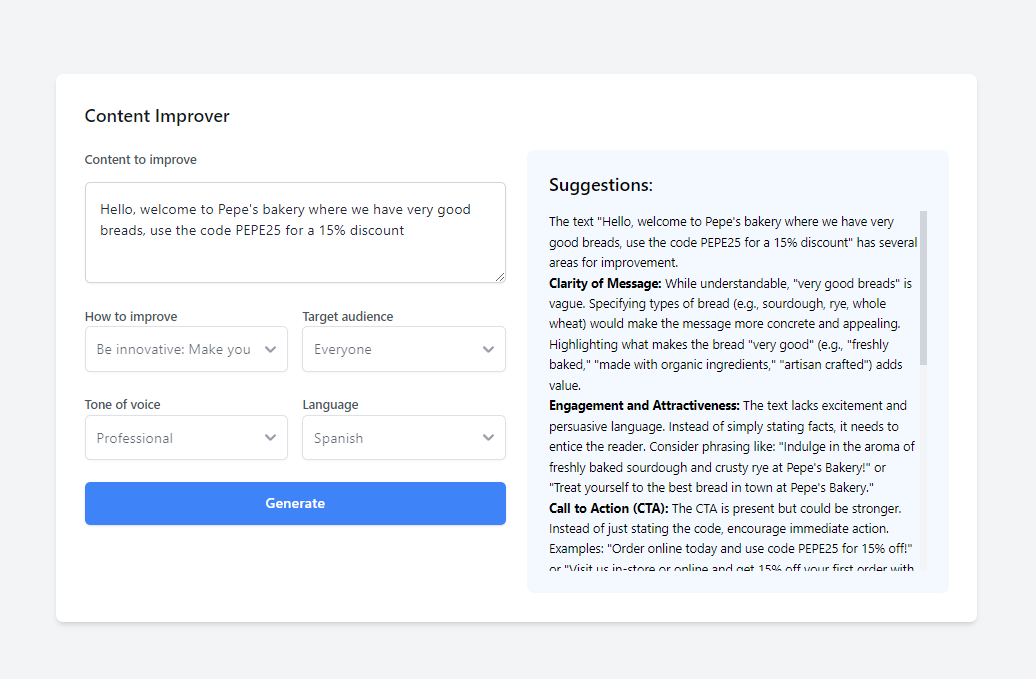
Task: Click the Target audience label
Action: [x=348, y=316]
